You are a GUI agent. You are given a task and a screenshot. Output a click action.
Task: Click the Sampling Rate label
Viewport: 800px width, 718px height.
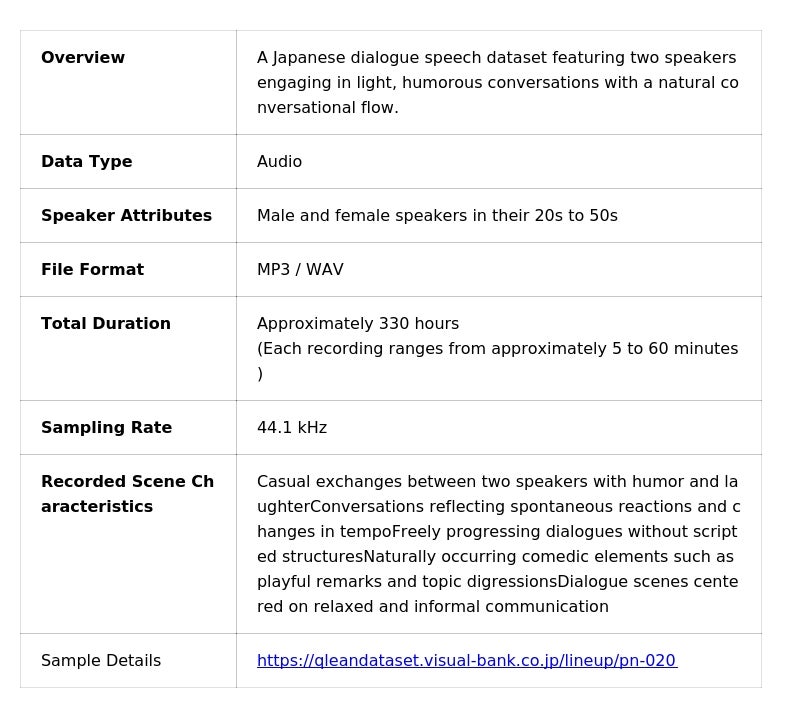click(106, 428)
